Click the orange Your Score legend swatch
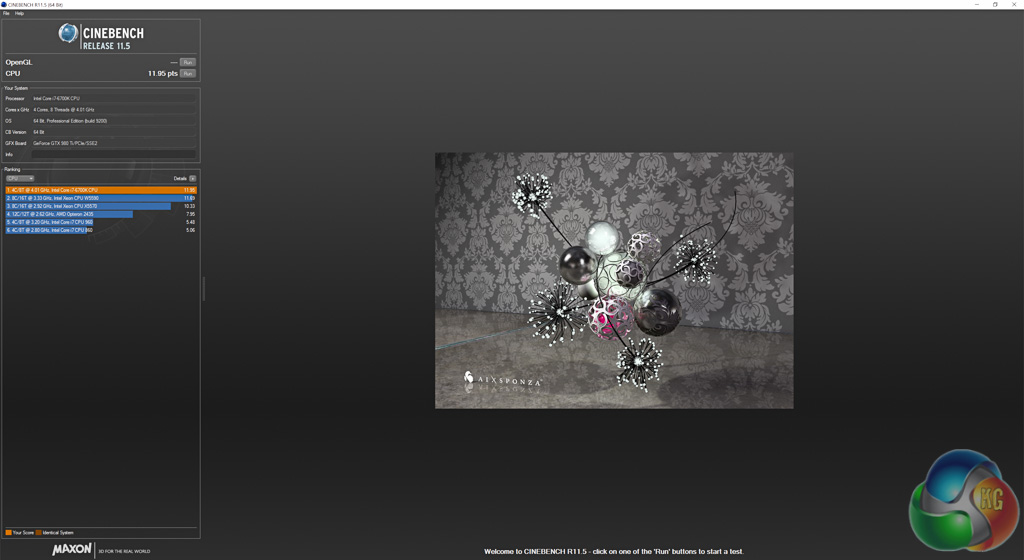Image resolution: width=1024 pixels, height=560 pixels. pyautogui.click(x=8, y=533)
